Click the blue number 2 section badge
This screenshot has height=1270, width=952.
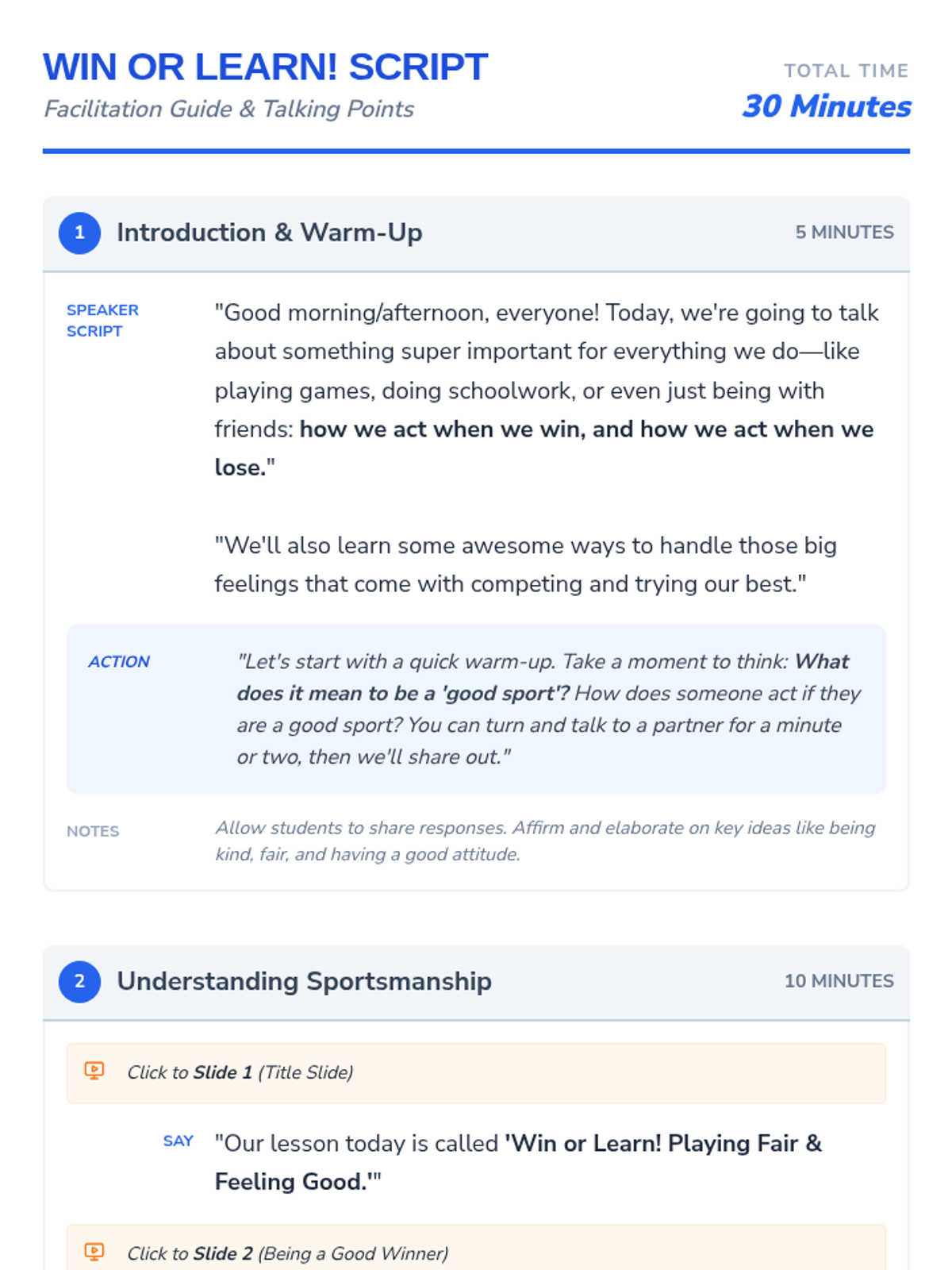click(x=79, y=982)
